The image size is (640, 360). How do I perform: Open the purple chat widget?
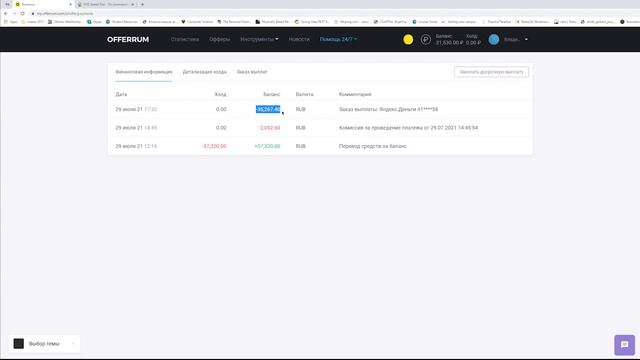pos(624,345)
